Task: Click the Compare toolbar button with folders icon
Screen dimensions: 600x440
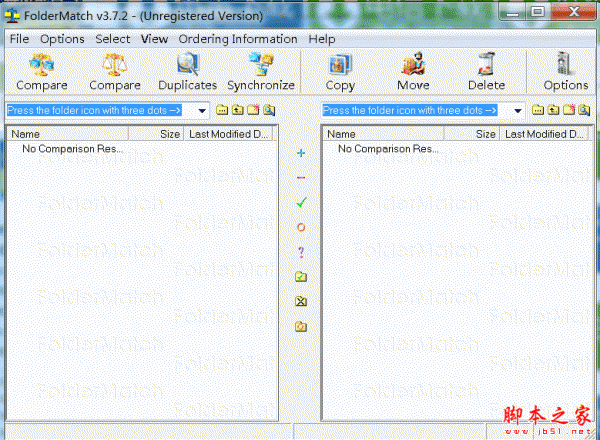Action: tap(42, 72)
